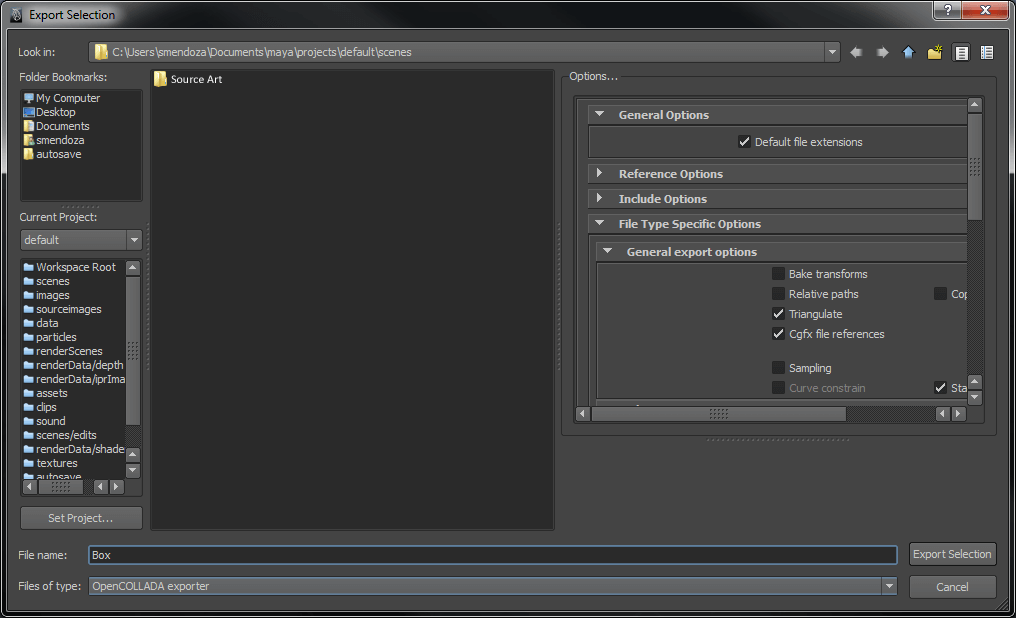
Task: Open the Desktop bookmark
Action: click(x=59, y=112)
